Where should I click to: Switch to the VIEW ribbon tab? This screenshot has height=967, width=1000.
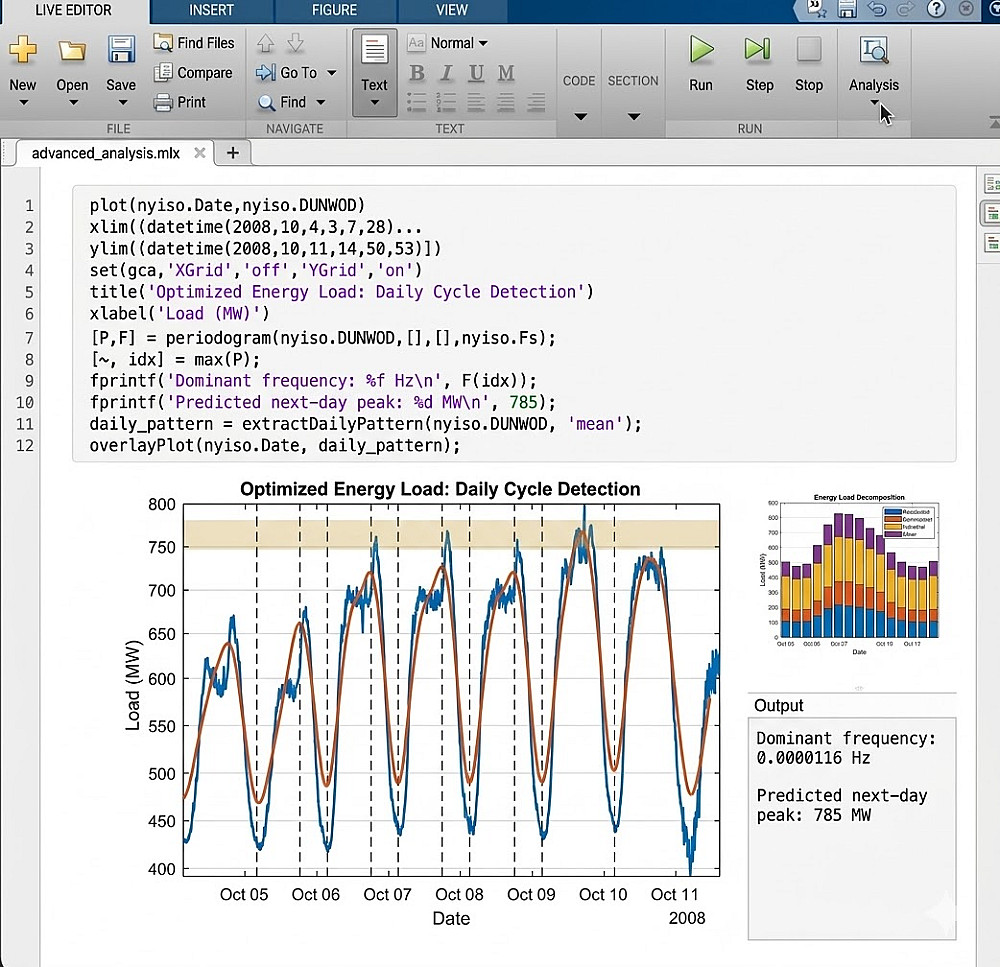pyautogui.click(x=452, y=10)
